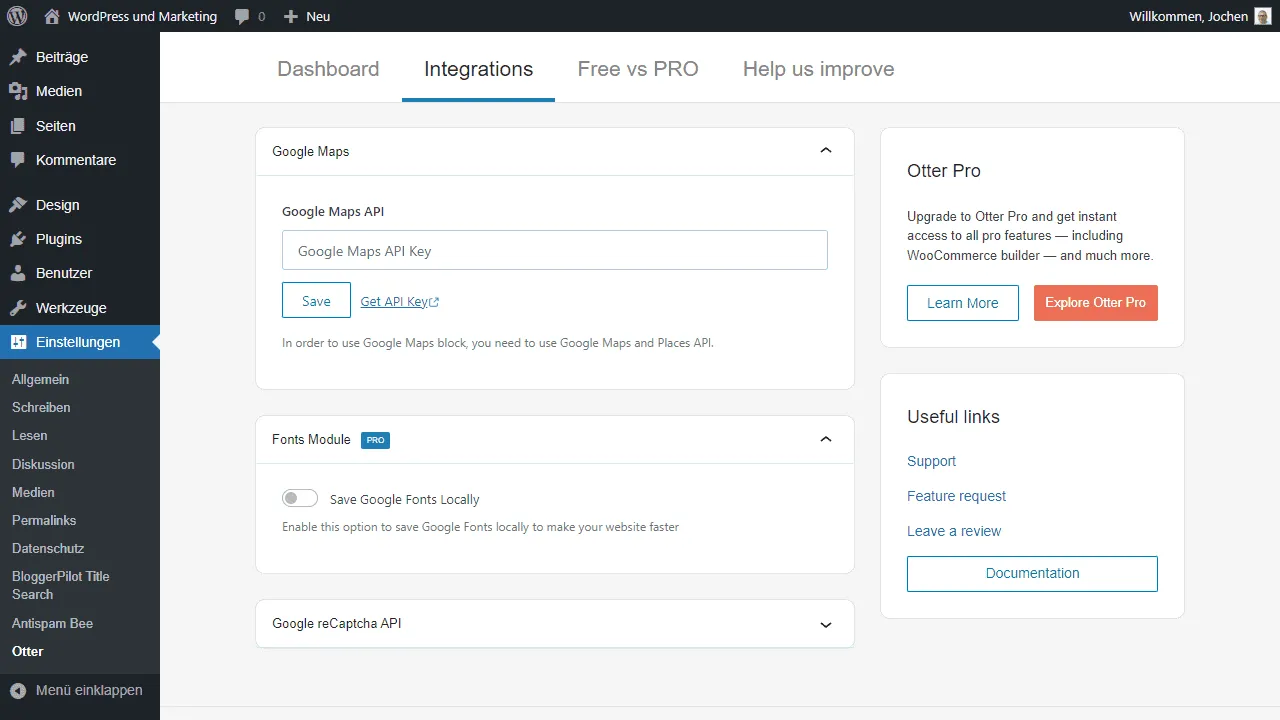Viewport: 1280px width, 720px height.
Task: Open Allgemein settings submenu
Action: pyautogui.click(x=40, y=379)
